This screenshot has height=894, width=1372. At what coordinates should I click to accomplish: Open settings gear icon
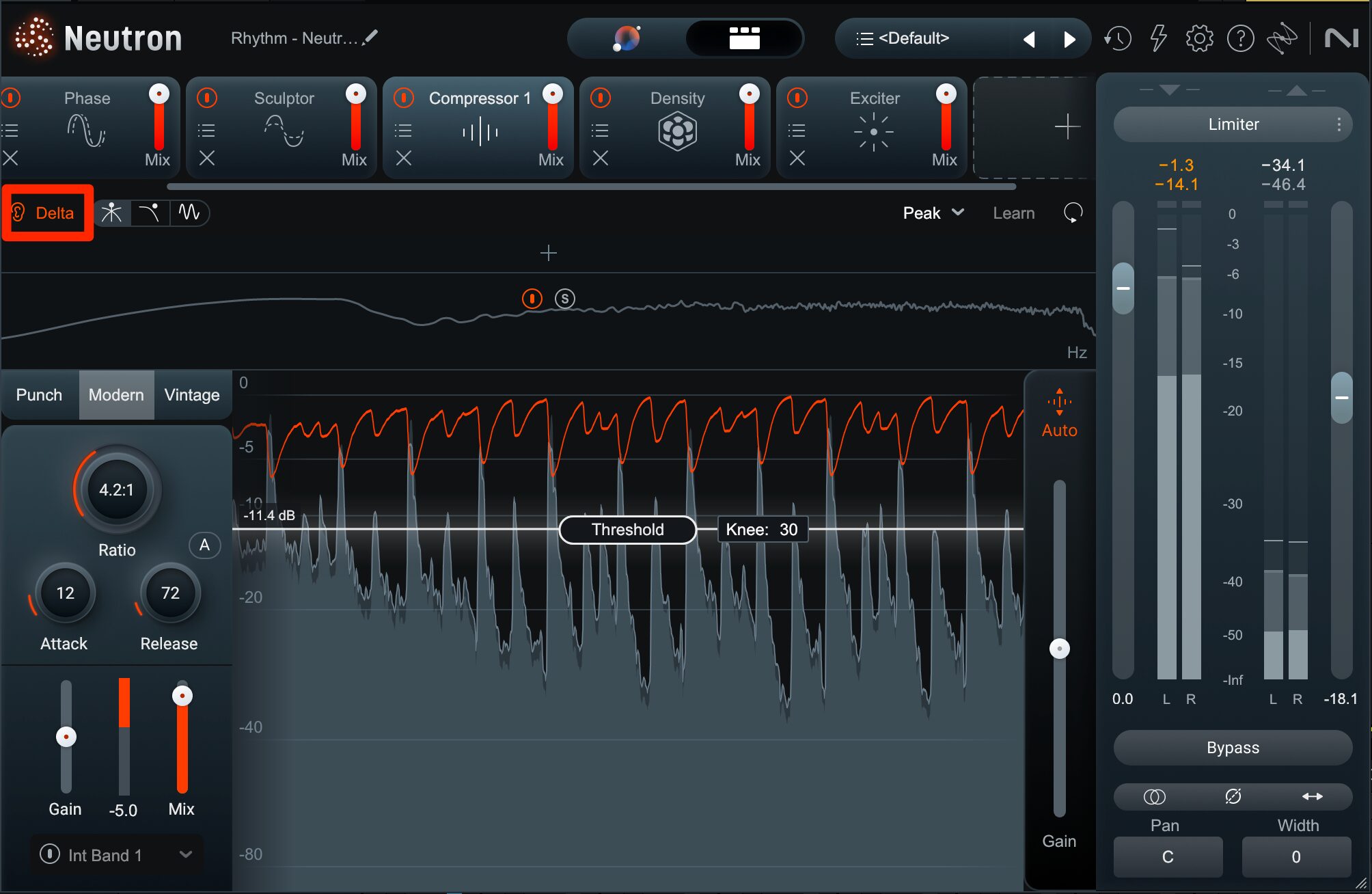coord(1199,38)
